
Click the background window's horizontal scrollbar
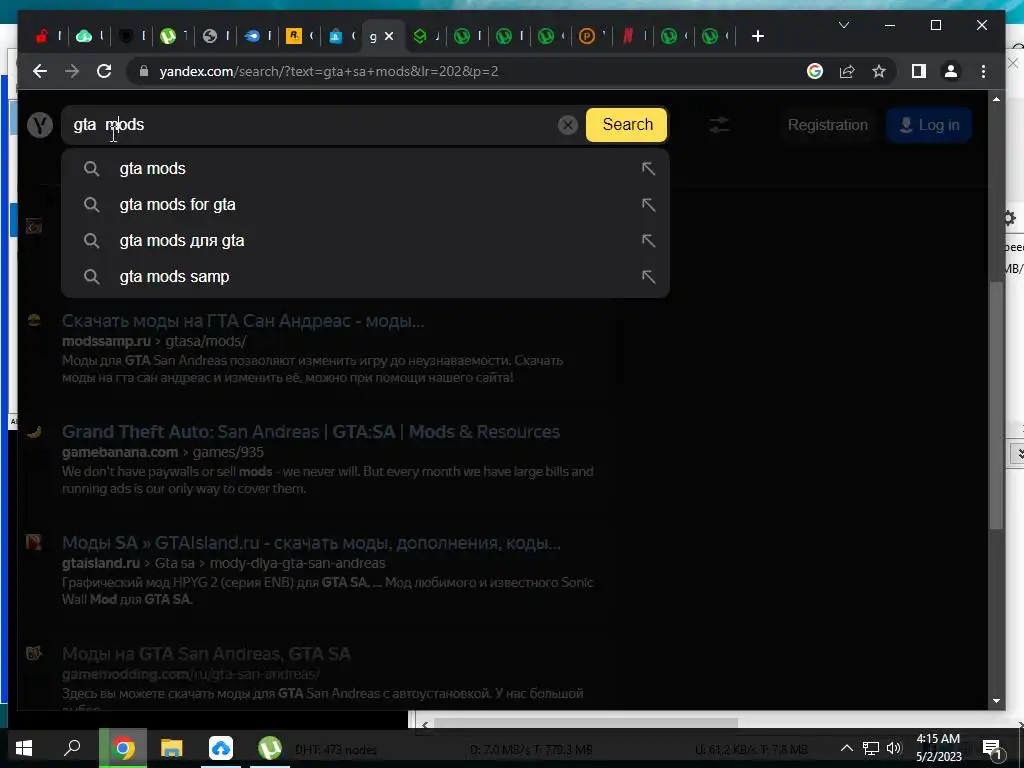[586, 724]
